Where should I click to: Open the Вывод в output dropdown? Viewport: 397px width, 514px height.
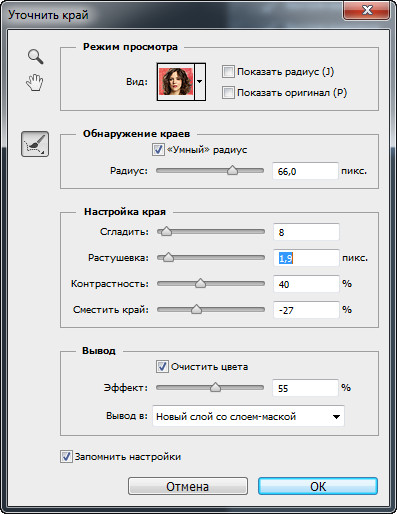coord(248,416)
